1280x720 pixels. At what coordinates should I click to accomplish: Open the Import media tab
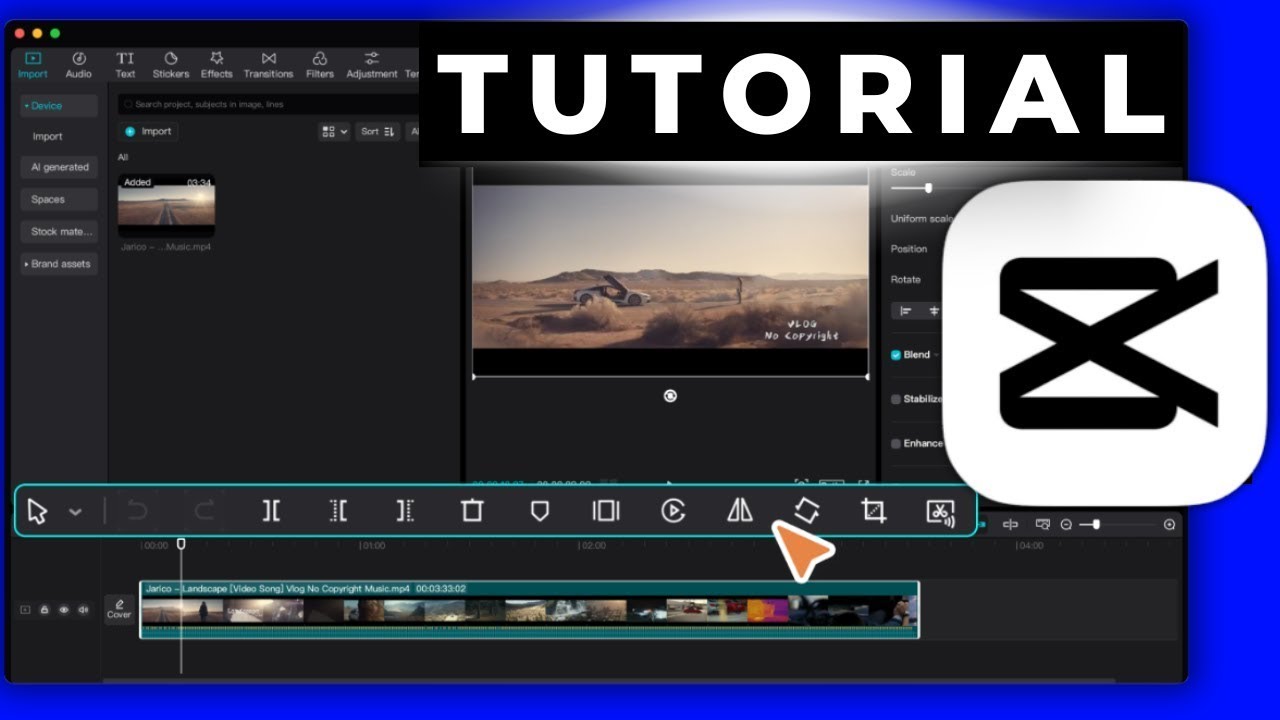32,65
